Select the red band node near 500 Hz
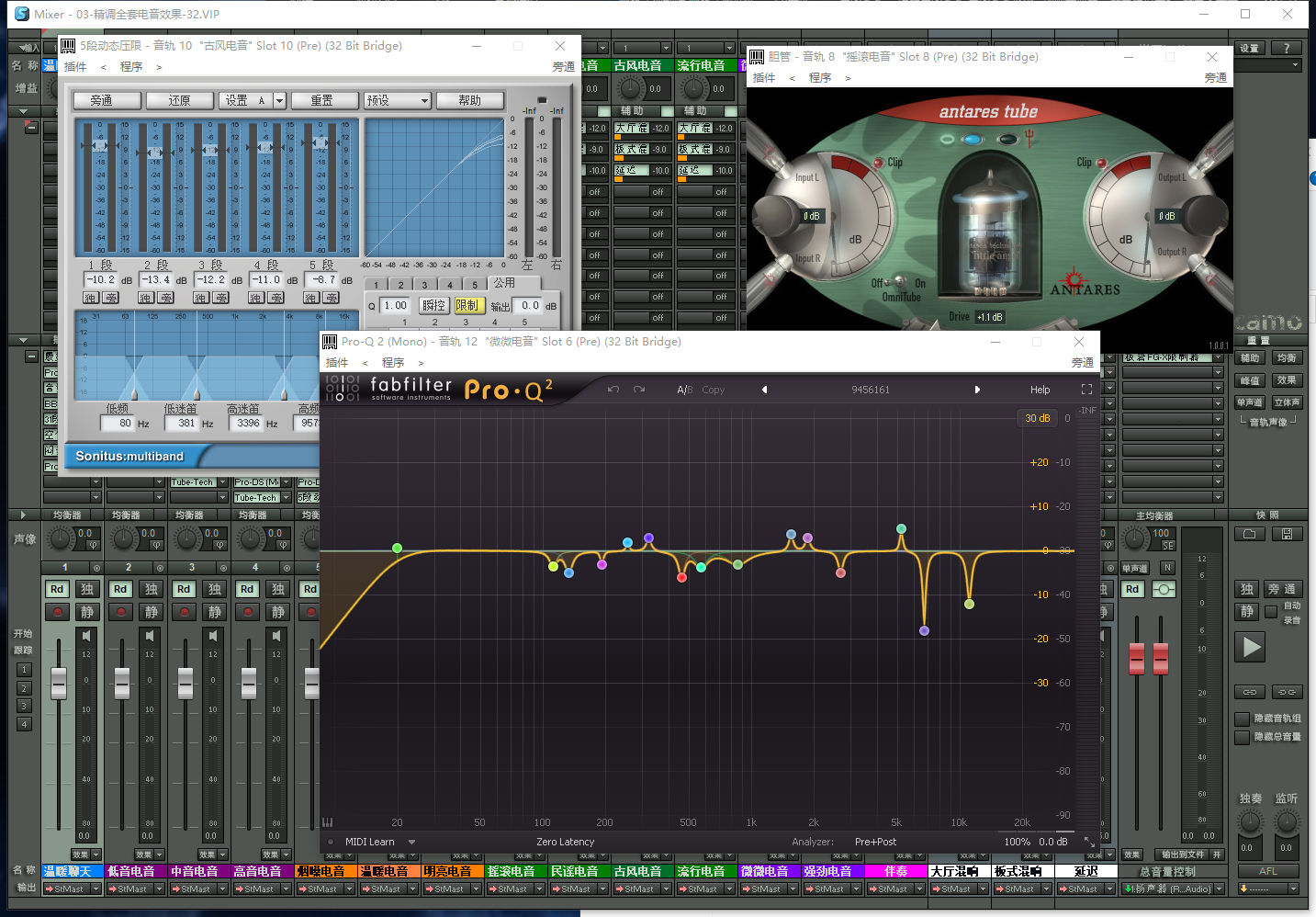1316x917 pixels. (x=681, y=577)
